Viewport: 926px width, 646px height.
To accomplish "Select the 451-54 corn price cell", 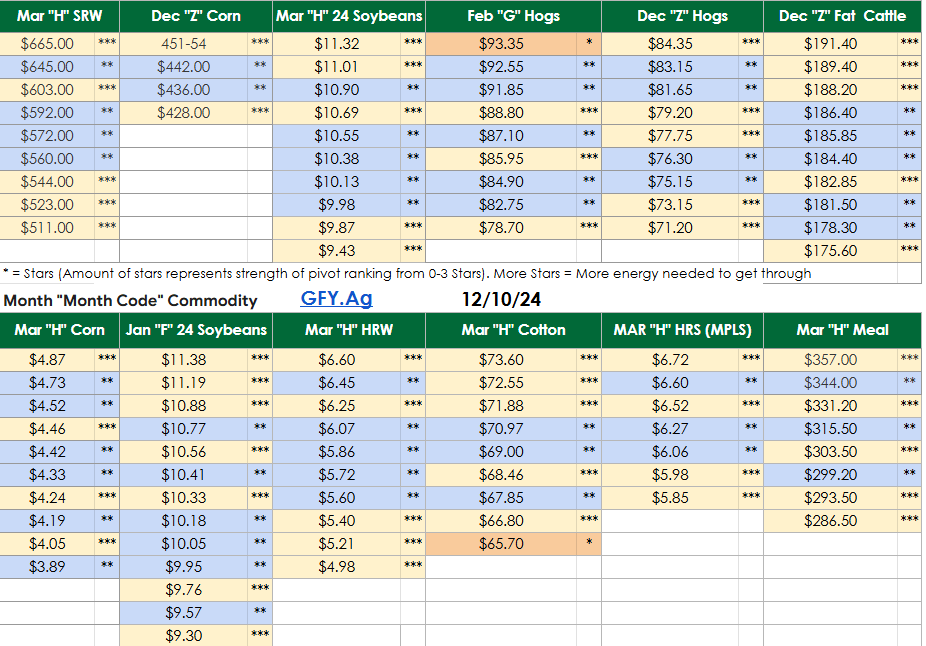I will tap(183, 44).
